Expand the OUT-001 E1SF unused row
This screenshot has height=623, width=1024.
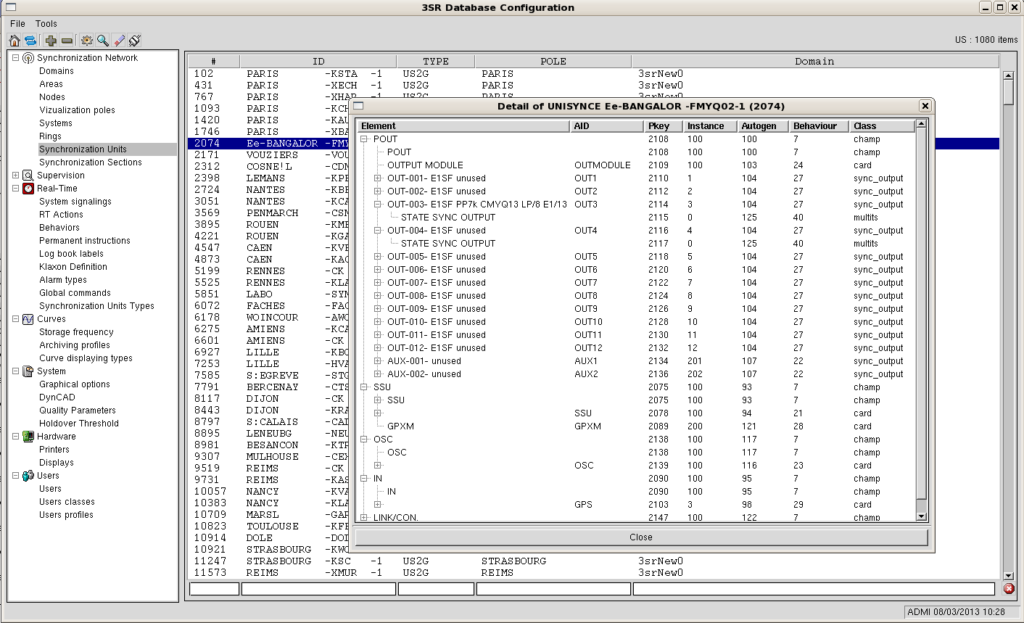click(x=378, y=178)
